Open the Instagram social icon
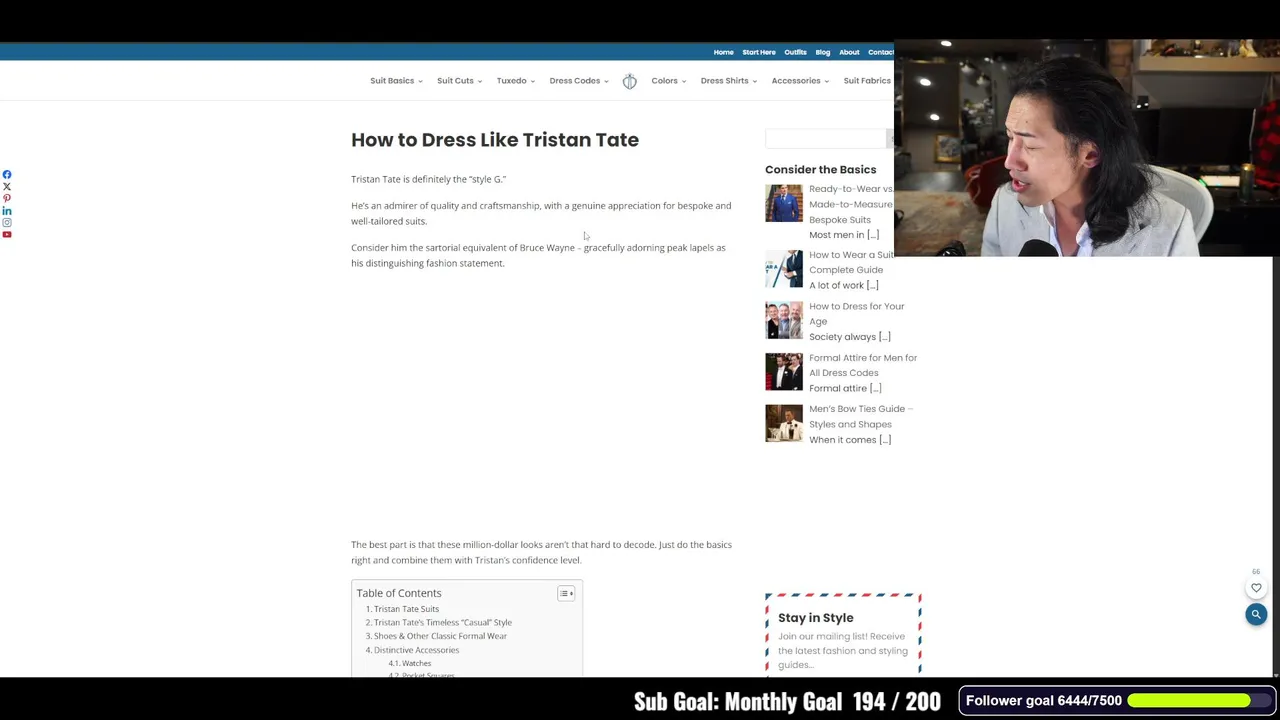1280x720 pixels. click(7, 223)
